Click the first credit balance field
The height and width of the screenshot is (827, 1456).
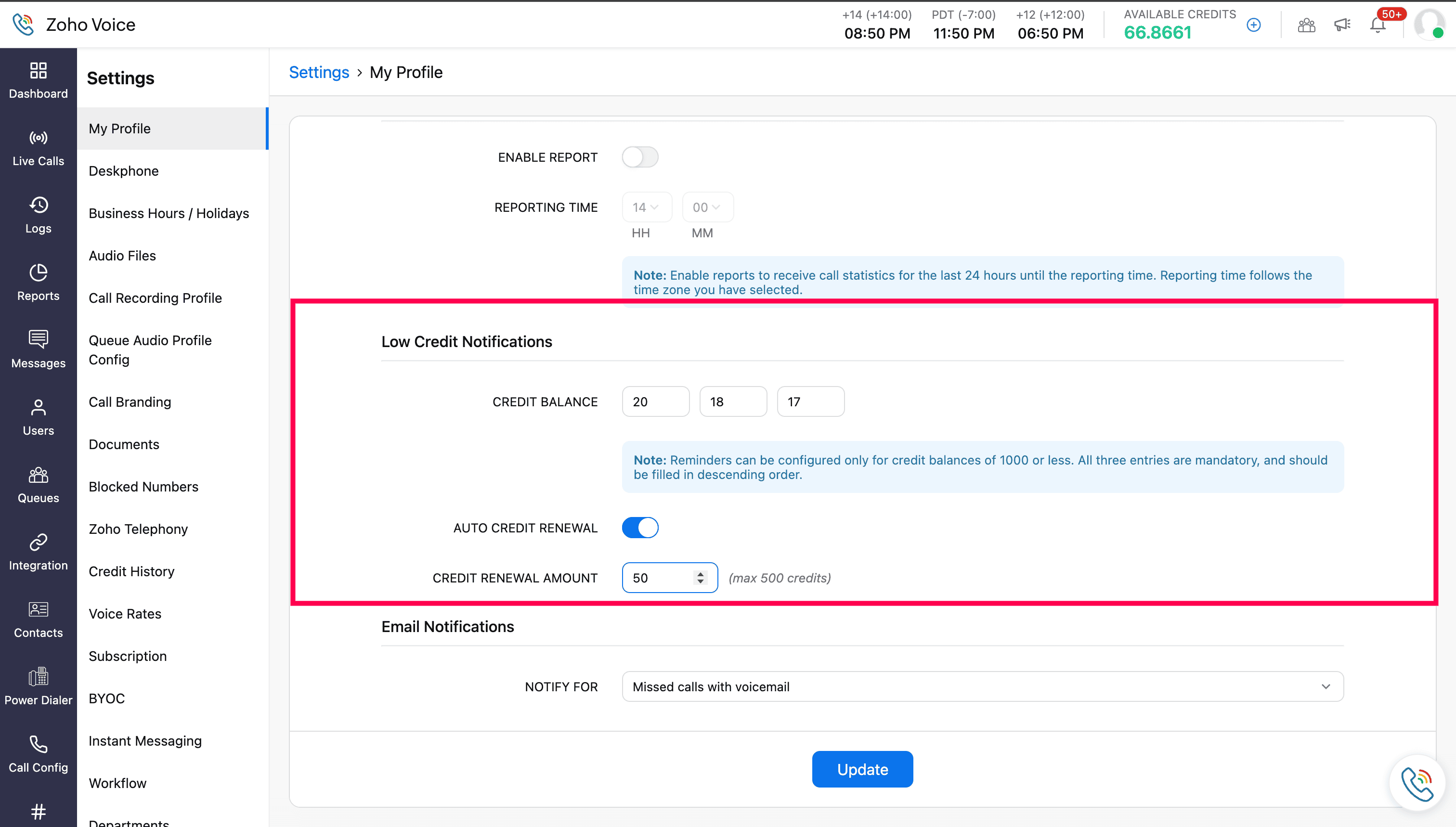655,402
